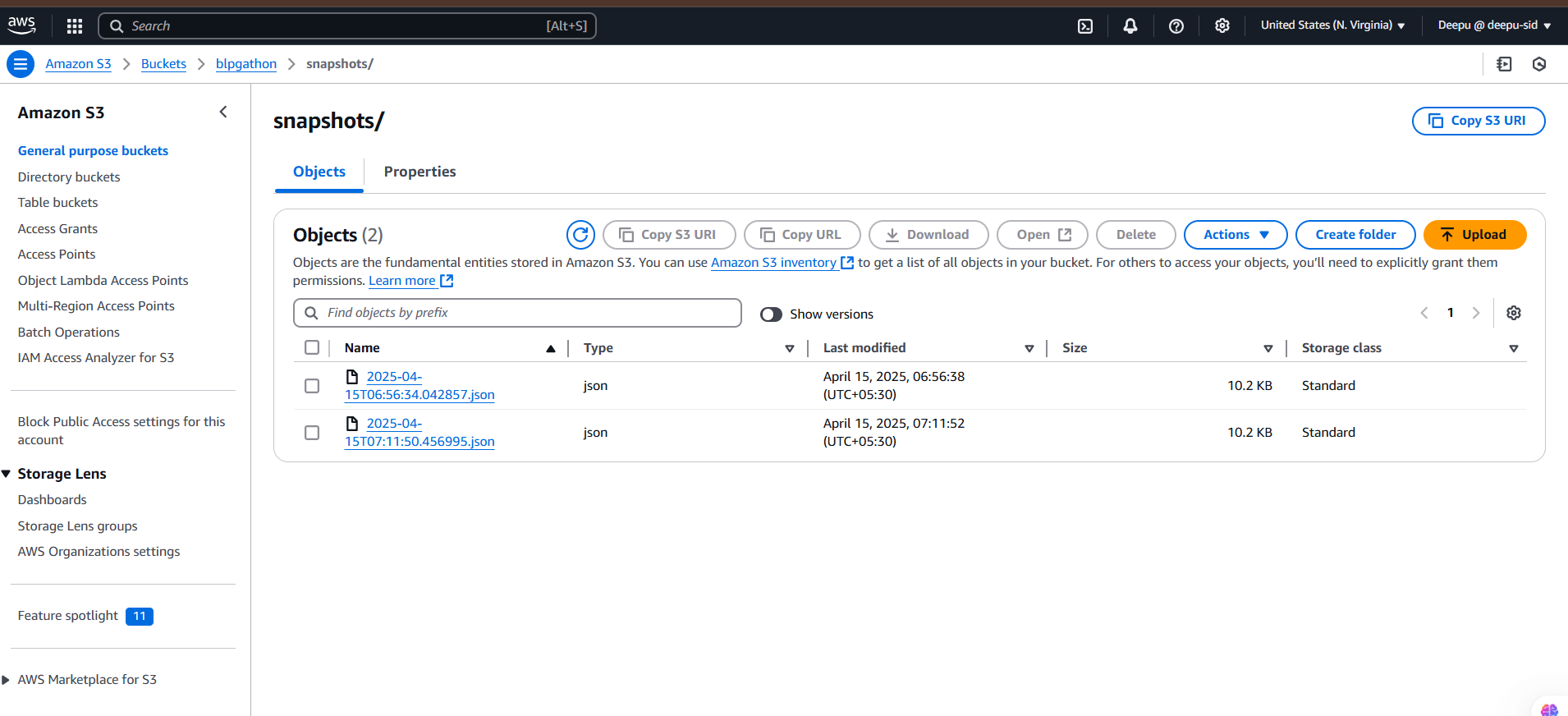
Task: Click the search magnifier in the top bar
Action: point(117,26)
